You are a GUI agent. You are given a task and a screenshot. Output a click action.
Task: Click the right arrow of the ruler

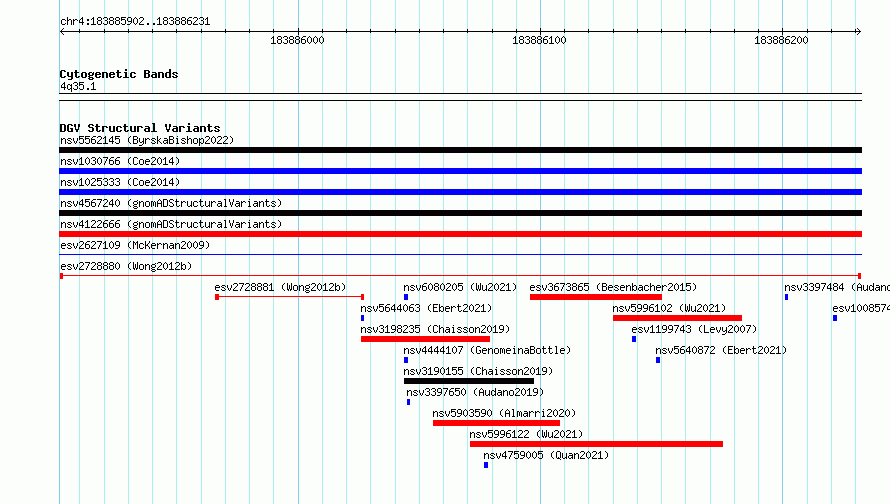point(858,31)
